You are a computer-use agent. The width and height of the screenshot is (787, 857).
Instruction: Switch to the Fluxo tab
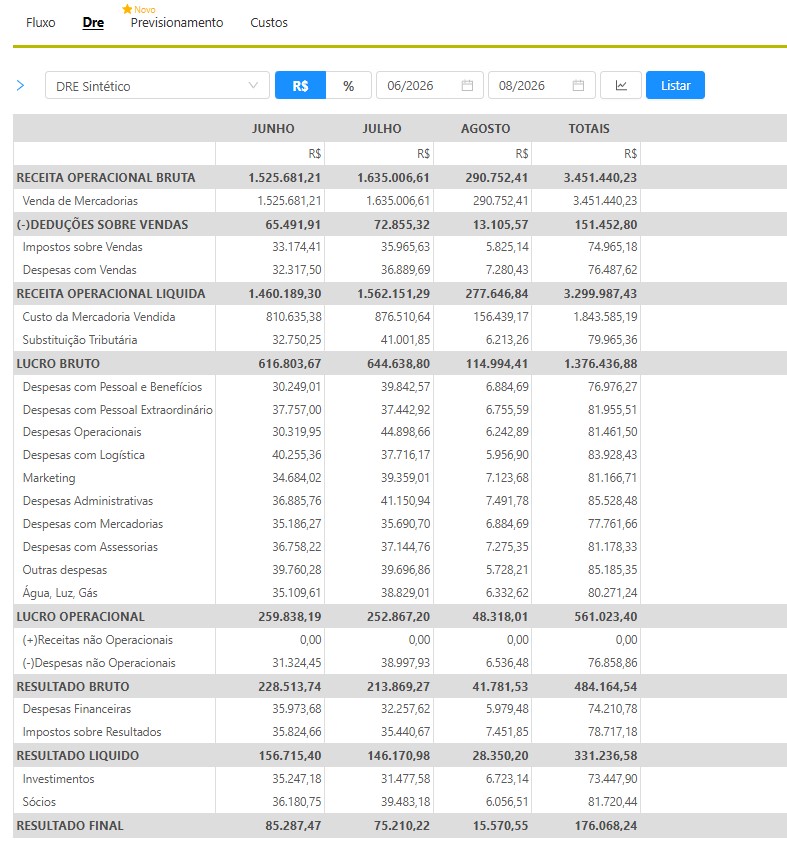tap(41, 22)
